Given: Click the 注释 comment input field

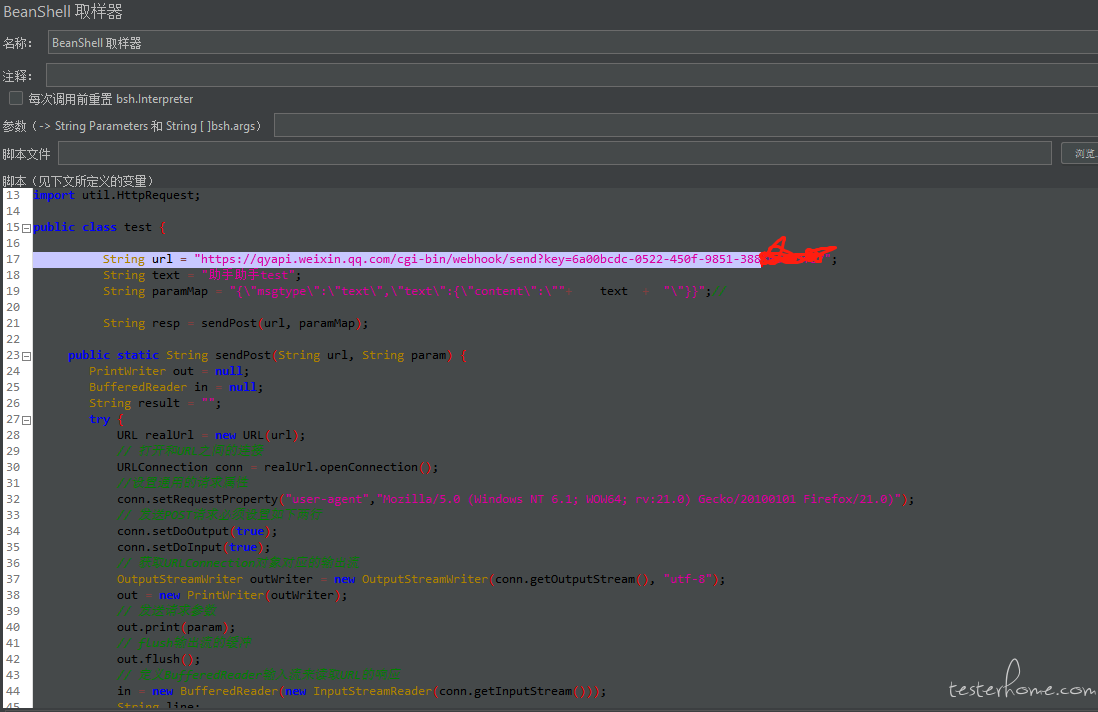Looking at the screenshot, I should tap(572, 75).
